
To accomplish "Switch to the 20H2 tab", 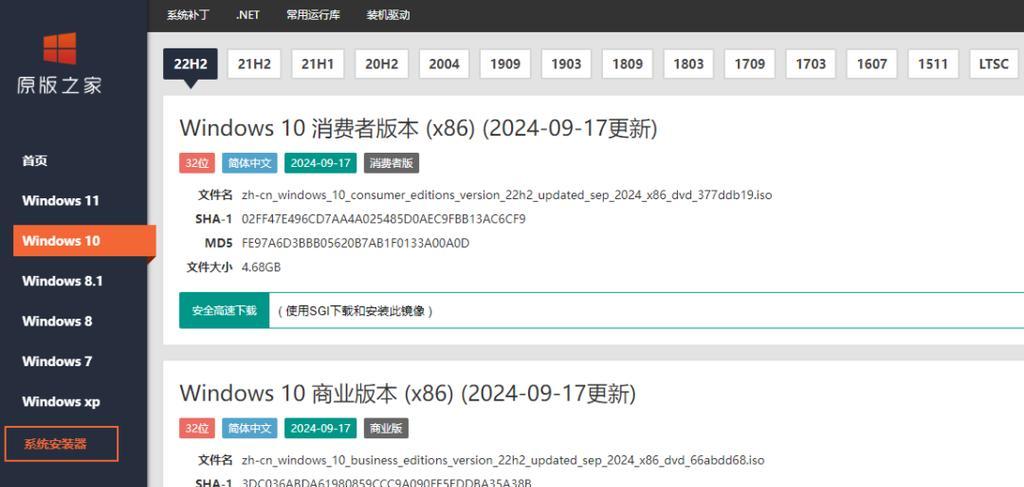I will 381,64.
